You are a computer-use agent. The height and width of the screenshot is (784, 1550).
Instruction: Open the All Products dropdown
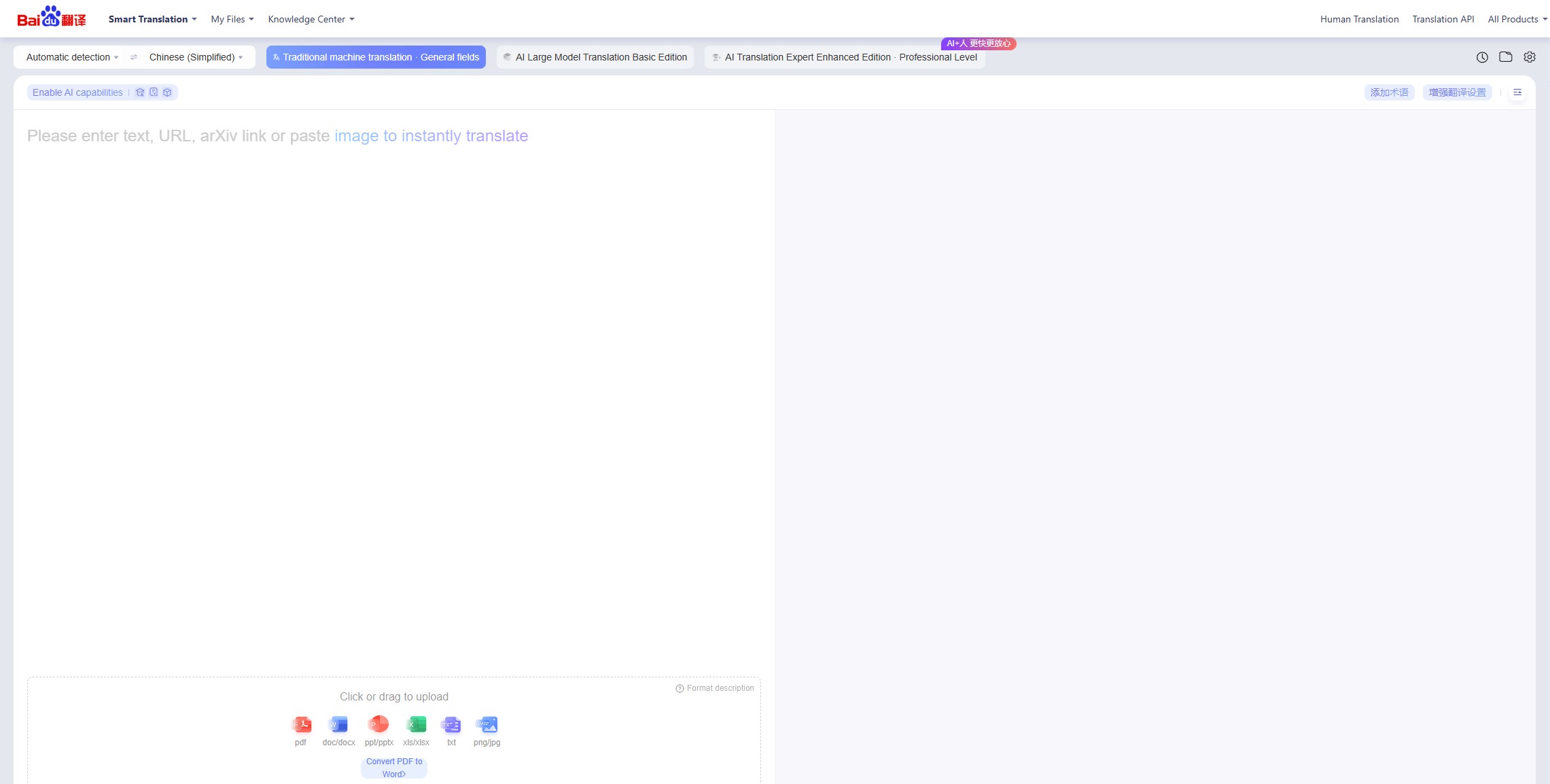pyautogui.click(x=1517, y=19)
